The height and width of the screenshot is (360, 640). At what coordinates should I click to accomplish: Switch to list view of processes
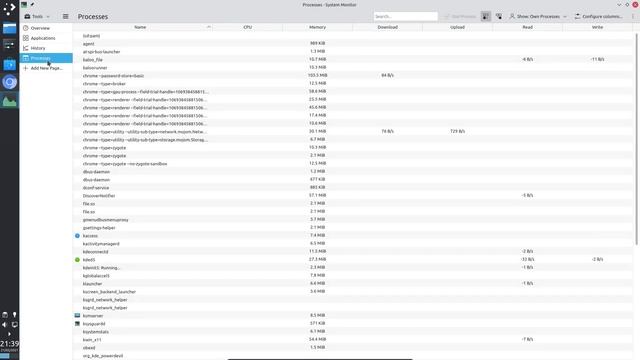tap(485, 16)
